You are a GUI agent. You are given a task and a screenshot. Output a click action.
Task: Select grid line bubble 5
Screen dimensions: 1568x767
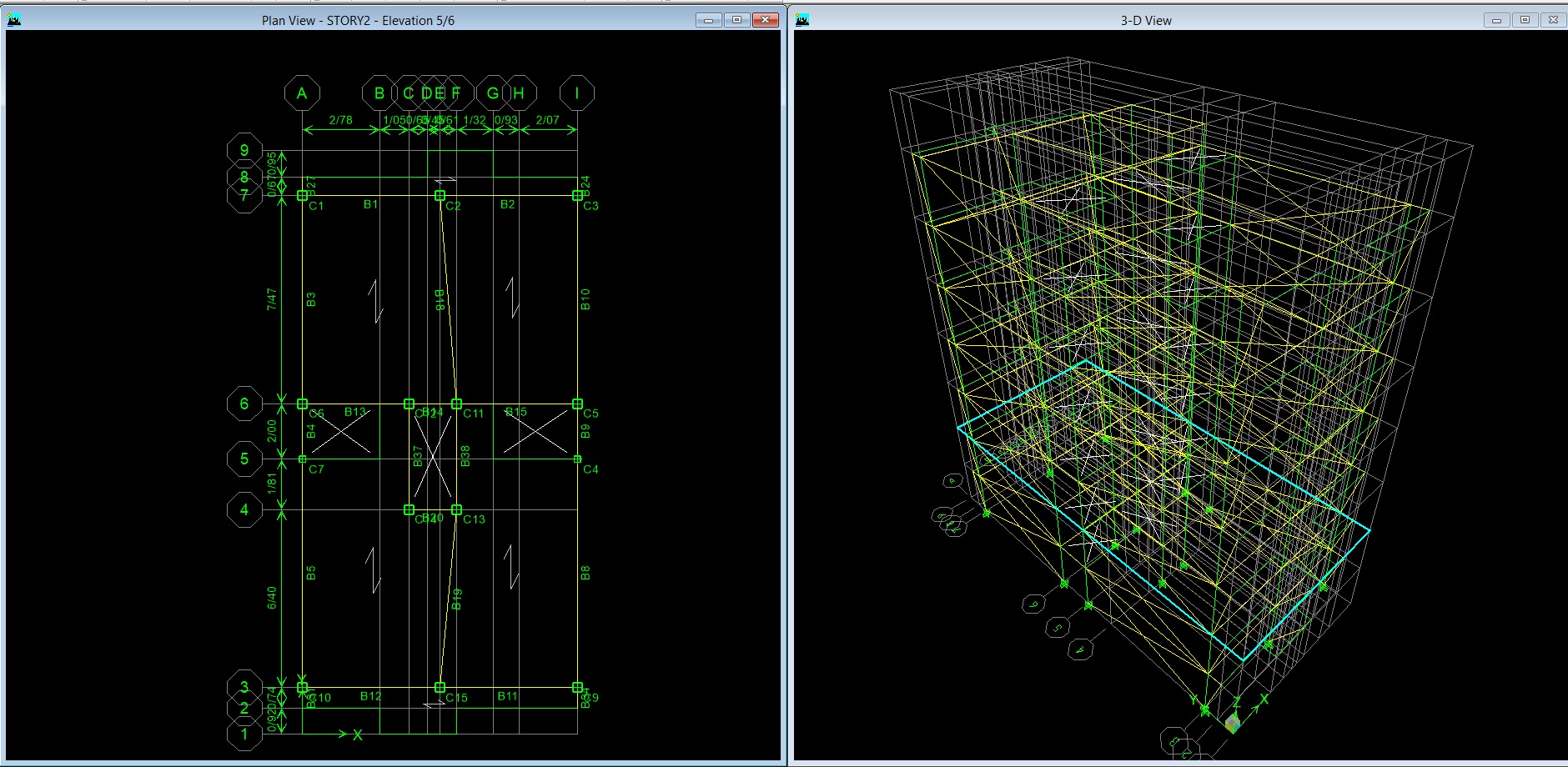pos(244,459)
